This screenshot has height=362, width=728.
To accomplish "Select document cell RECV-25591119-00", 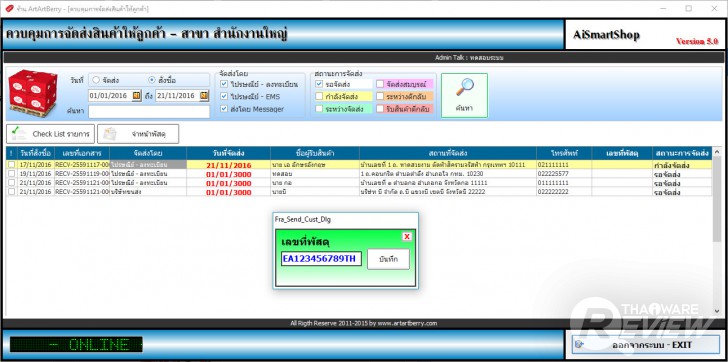I will [x=81, y=174].
